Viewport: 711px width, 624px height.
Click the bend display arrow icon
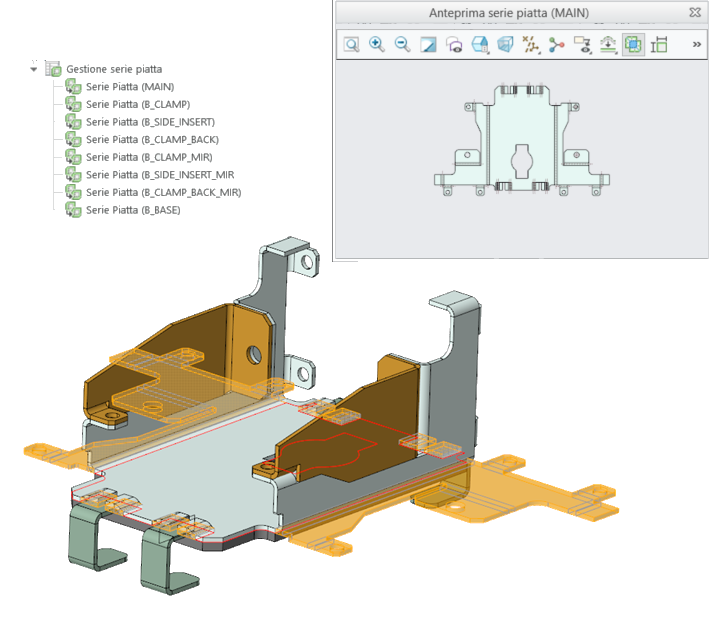click(x=608, y=44)
